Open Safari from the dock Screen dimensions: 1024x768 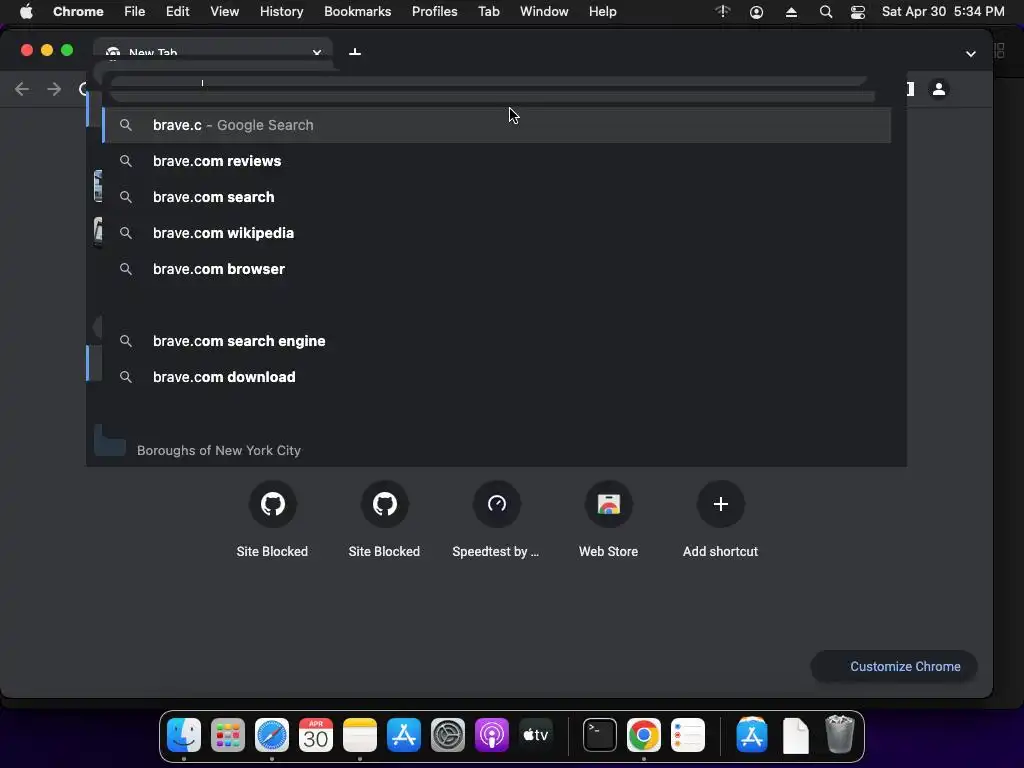(x=272, y=735)
